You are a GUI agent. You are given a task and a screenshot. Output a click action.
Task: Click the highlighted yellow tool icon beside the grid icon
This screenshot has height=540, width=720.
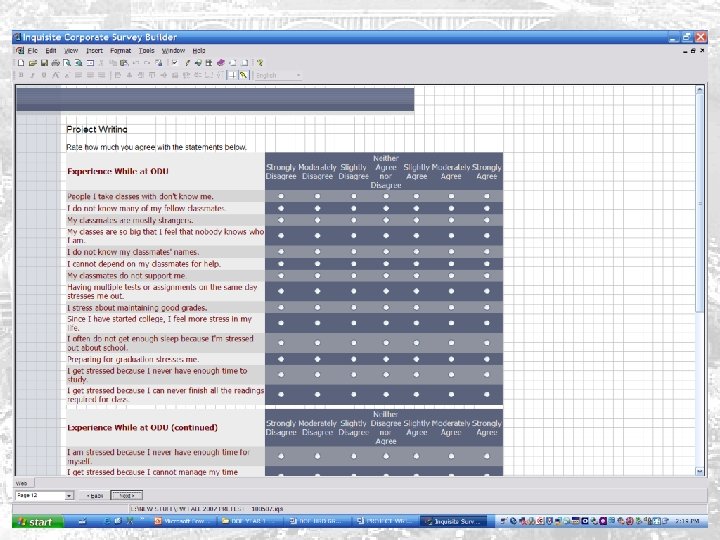(x=243, y=75)
